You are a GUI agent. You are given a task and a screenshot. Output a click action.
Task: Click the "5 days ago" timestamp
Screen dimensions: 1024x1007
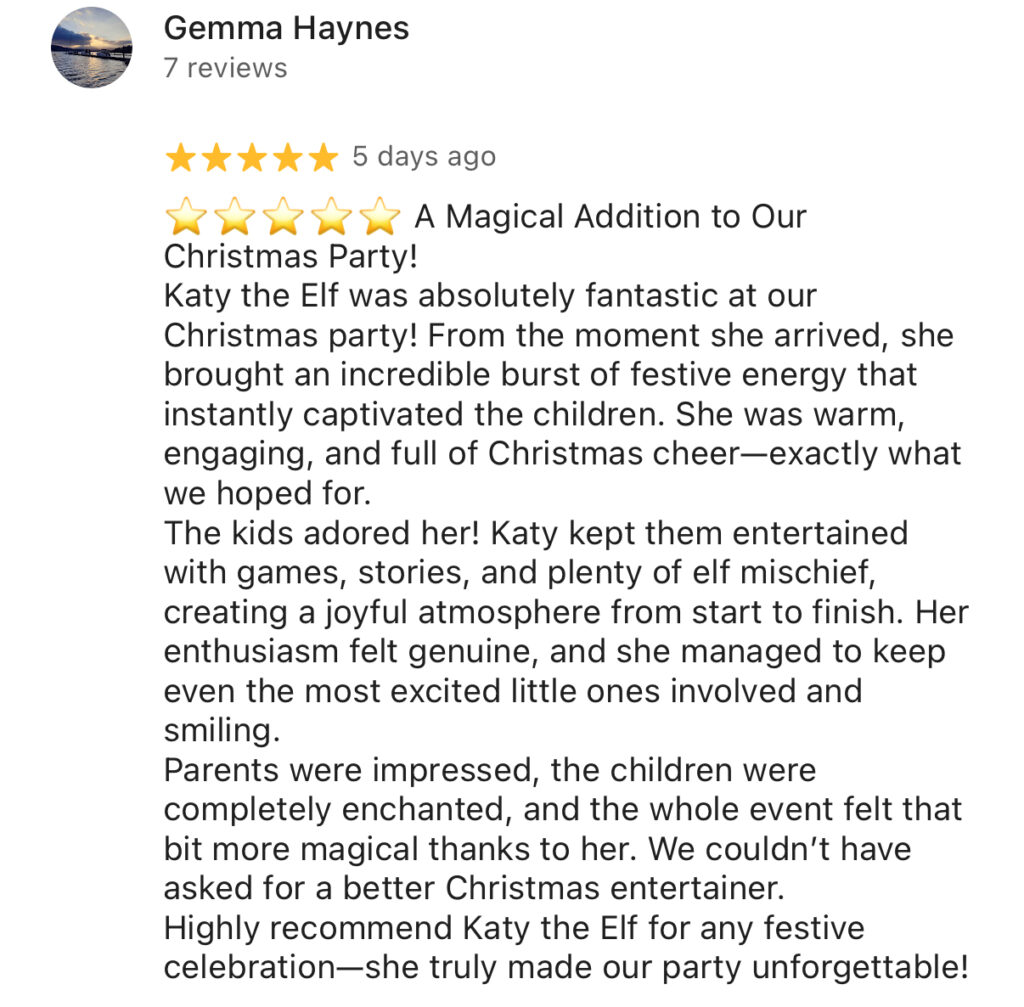click(423, 157)
